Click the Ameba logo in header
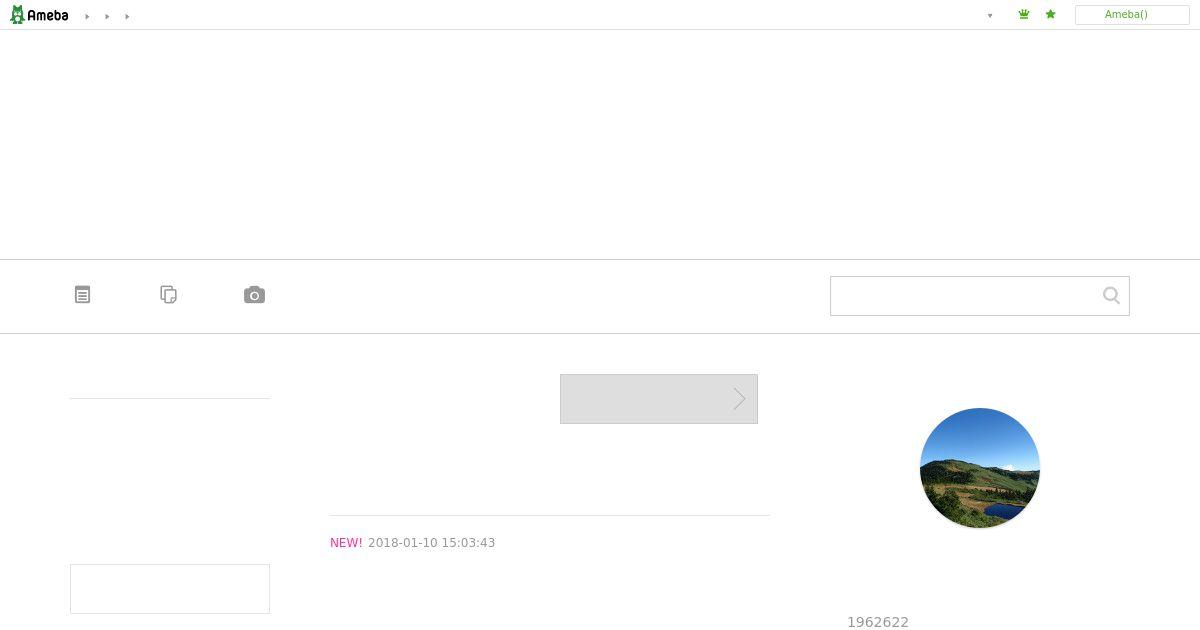 (x=39, y=15)
